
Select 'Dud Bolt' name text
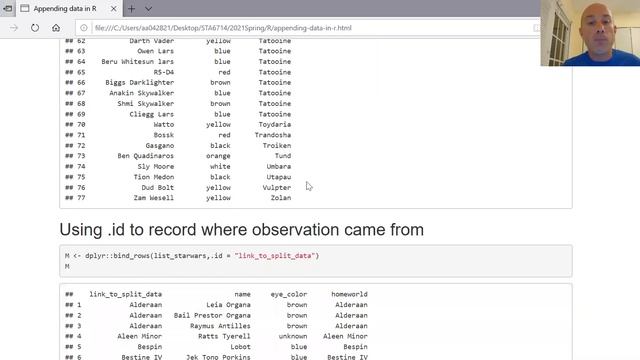158,188
